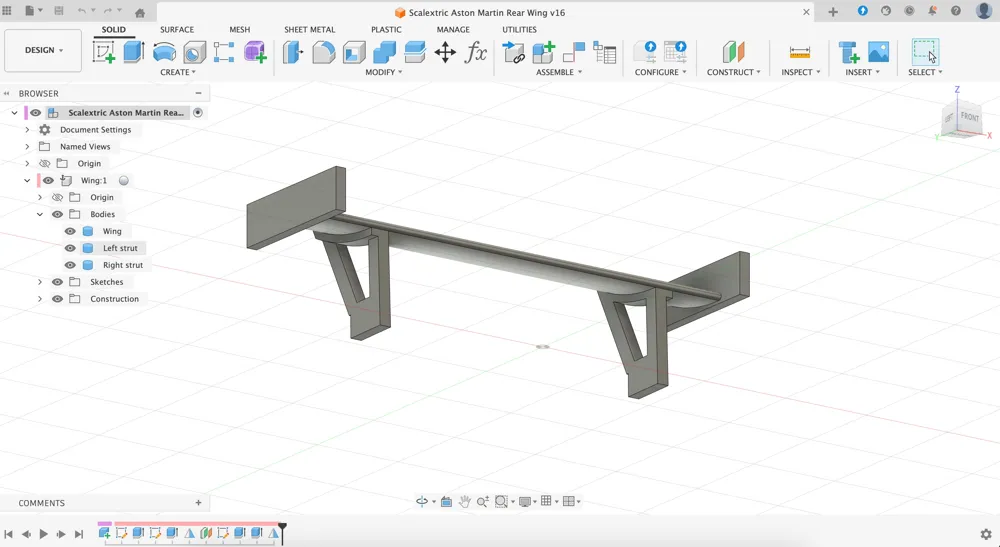This screenshot has width=1000, height=547.
Task: Toggle visibility of Bodies folder
Action: pyautogui.click(x=57, y=214)
